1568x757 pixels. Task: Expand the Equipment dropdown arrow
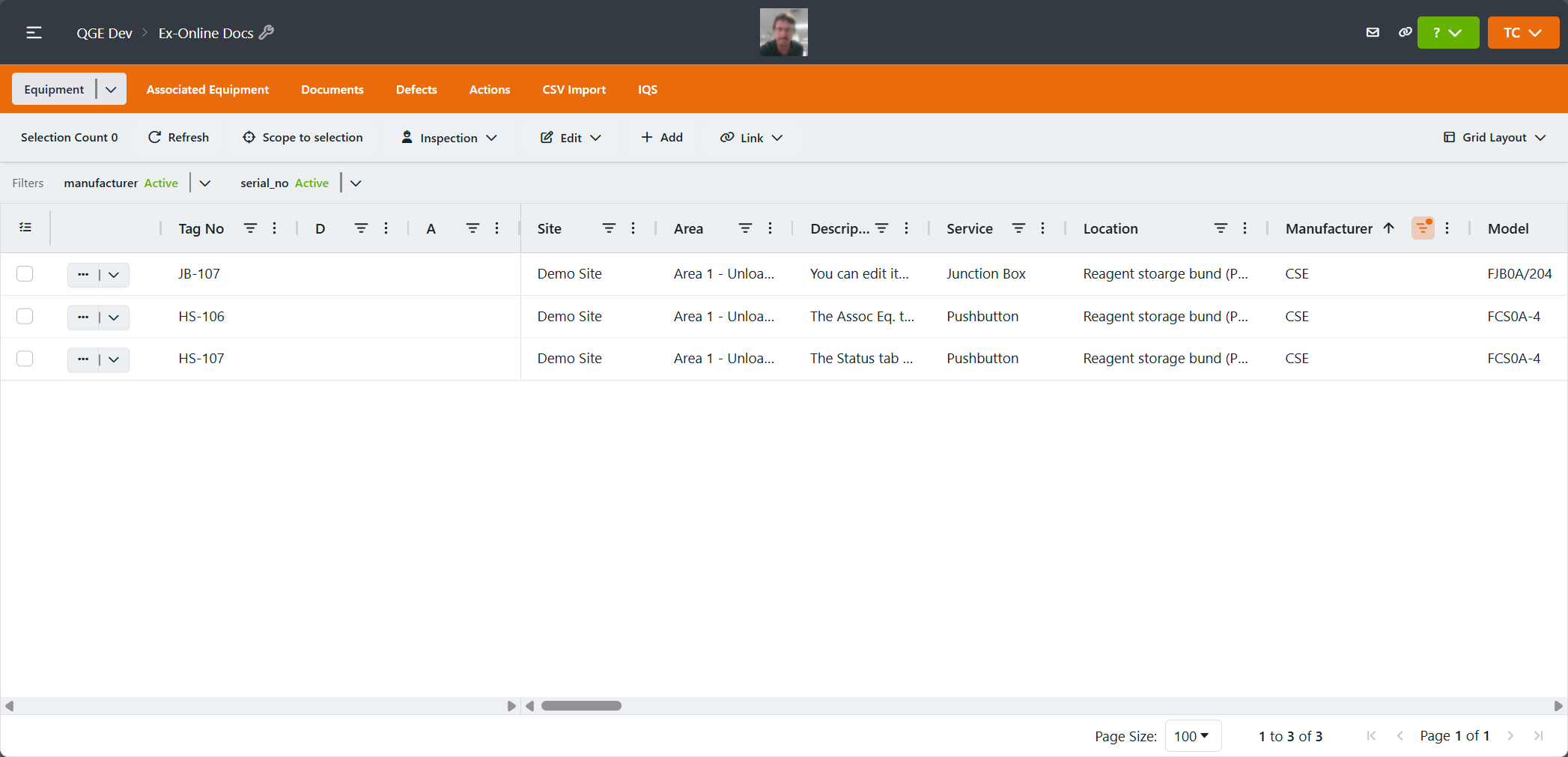112,89
